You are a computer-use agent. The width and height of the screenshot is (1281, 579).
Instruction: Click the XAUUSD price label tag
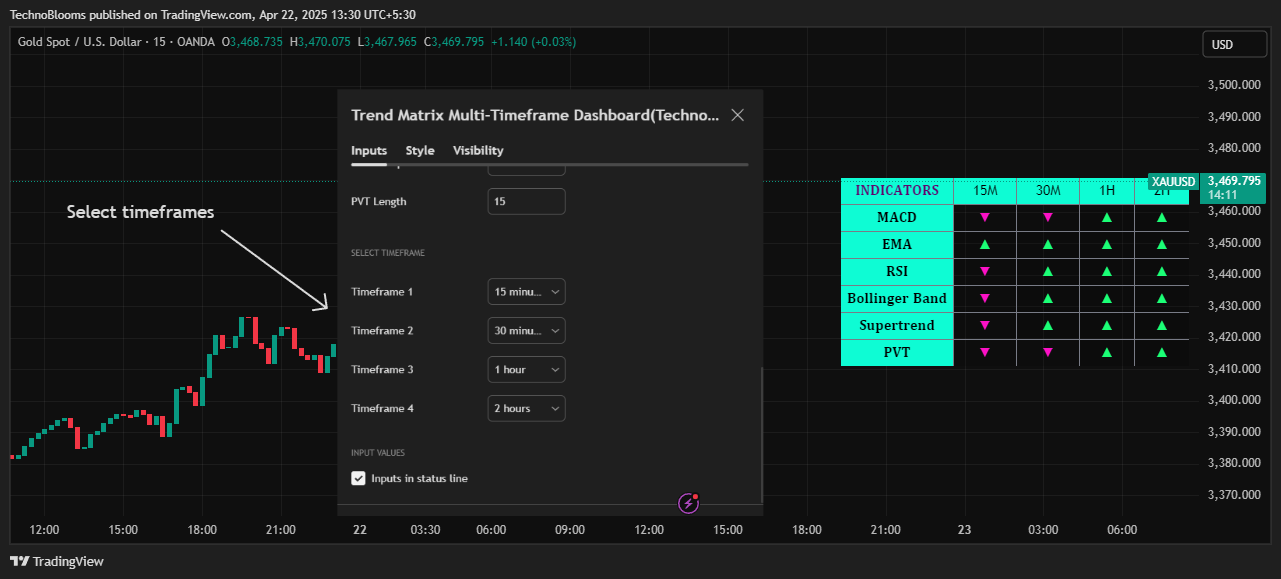[x=1173, y=181]
